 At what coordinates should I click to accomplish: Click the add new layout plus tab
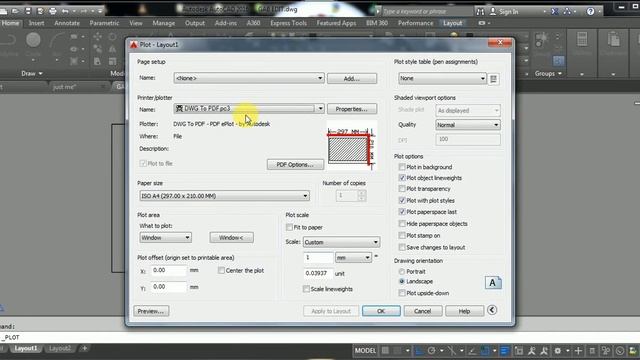pos(84,348)
